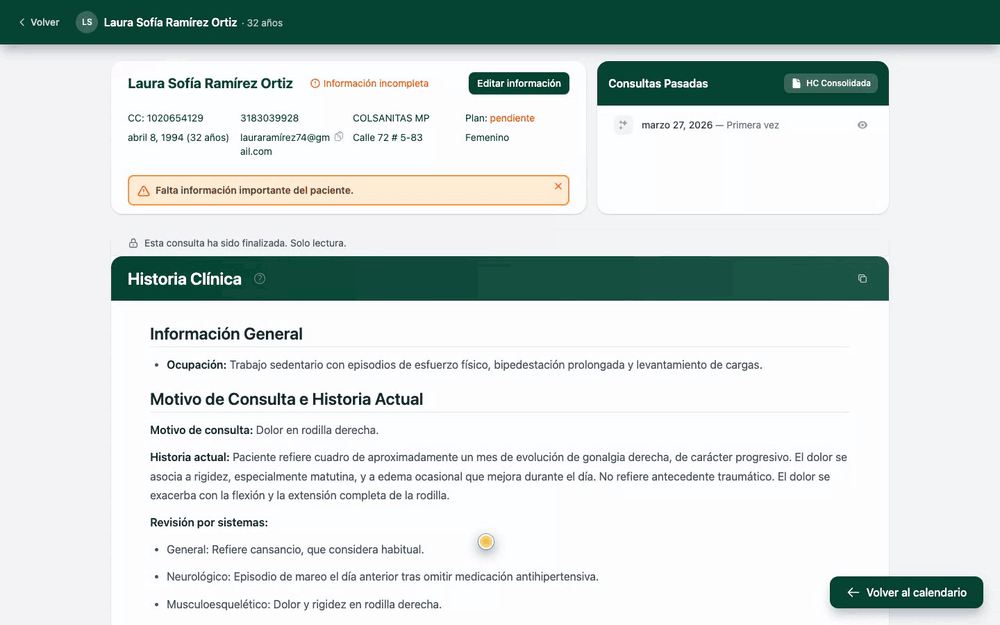View the marzo 27, 2026 consultation
This screenshot has width=1000, height=625.
[x=862, y=125]
